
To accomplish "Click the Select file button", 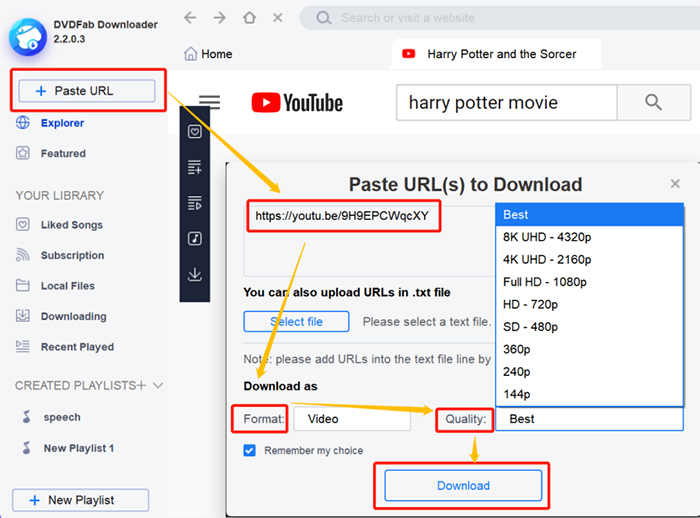I will [296, 322].
